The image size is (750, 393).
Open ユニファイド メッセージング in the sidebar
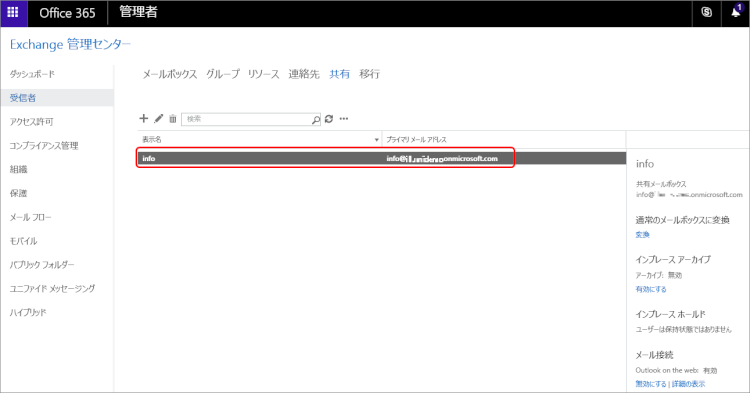[52, 288]
